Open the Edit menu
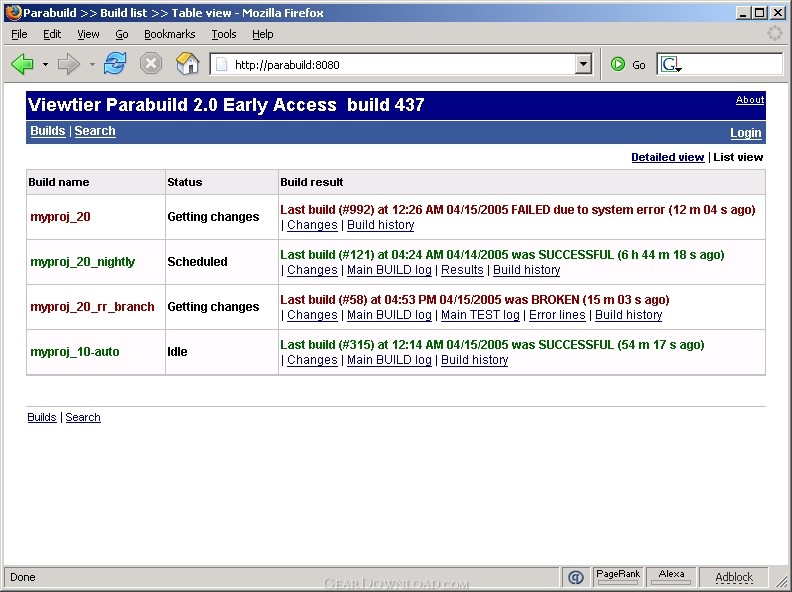Screen dimensions: 792x592 point(52,34)
